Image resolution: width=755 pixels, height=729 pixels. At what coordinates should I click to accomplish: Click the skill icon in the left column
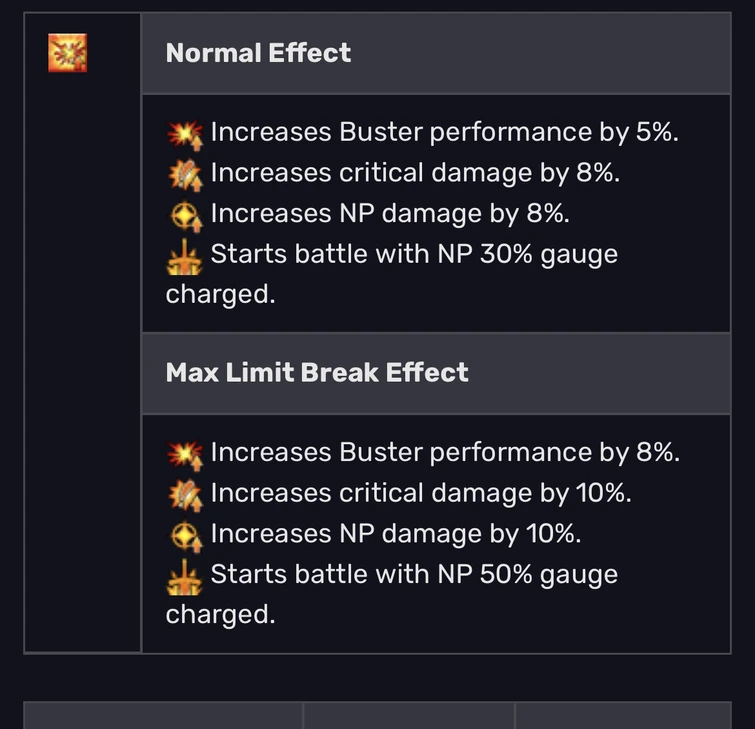pyautogui.click(x=67, y=53)
